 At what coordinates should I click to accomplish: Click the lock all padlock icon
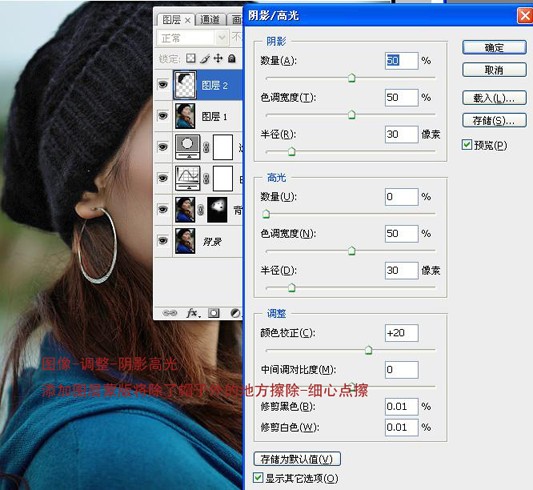(232, 58)
